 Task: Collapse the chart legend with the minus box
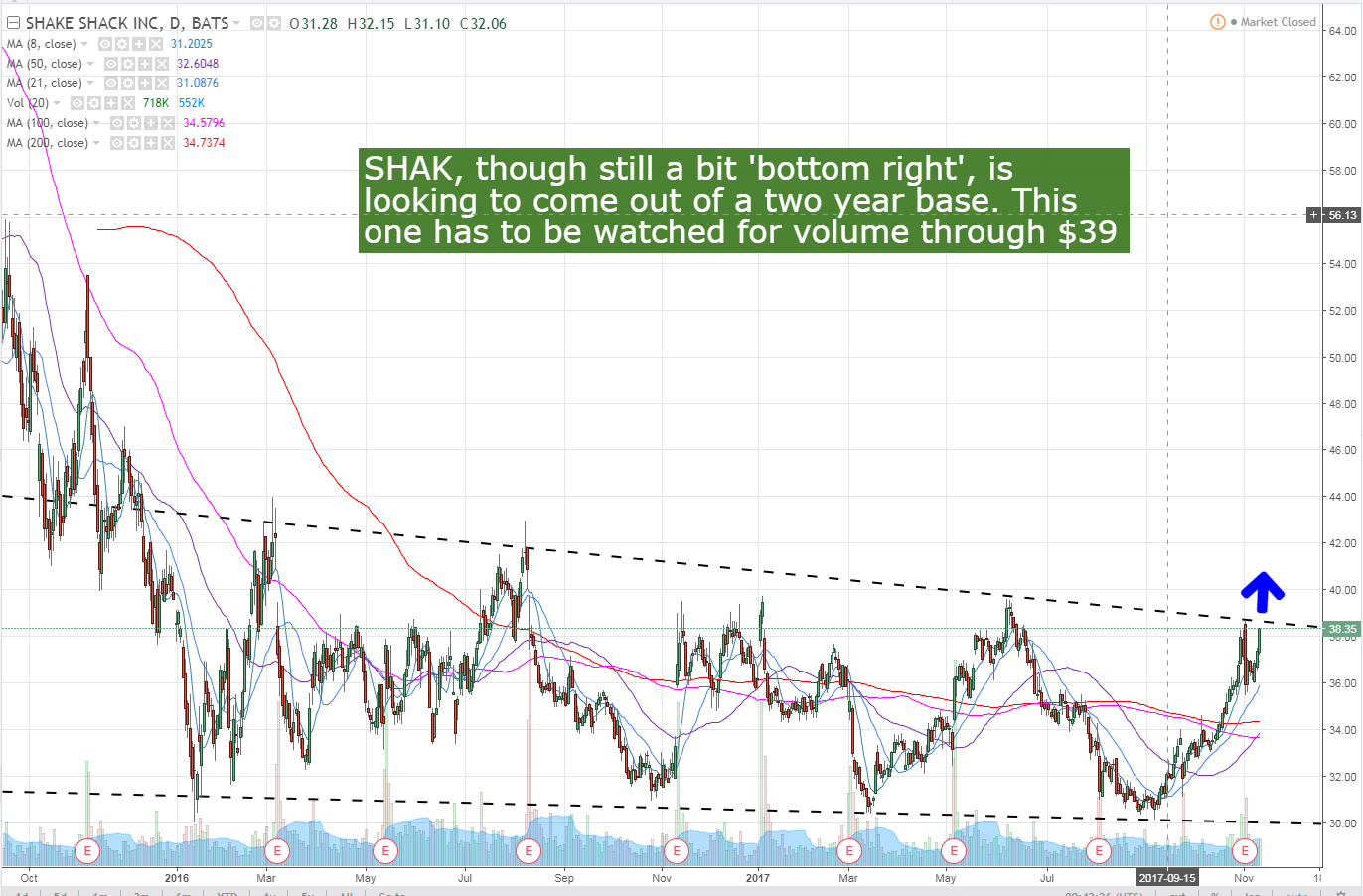point(13,23)
